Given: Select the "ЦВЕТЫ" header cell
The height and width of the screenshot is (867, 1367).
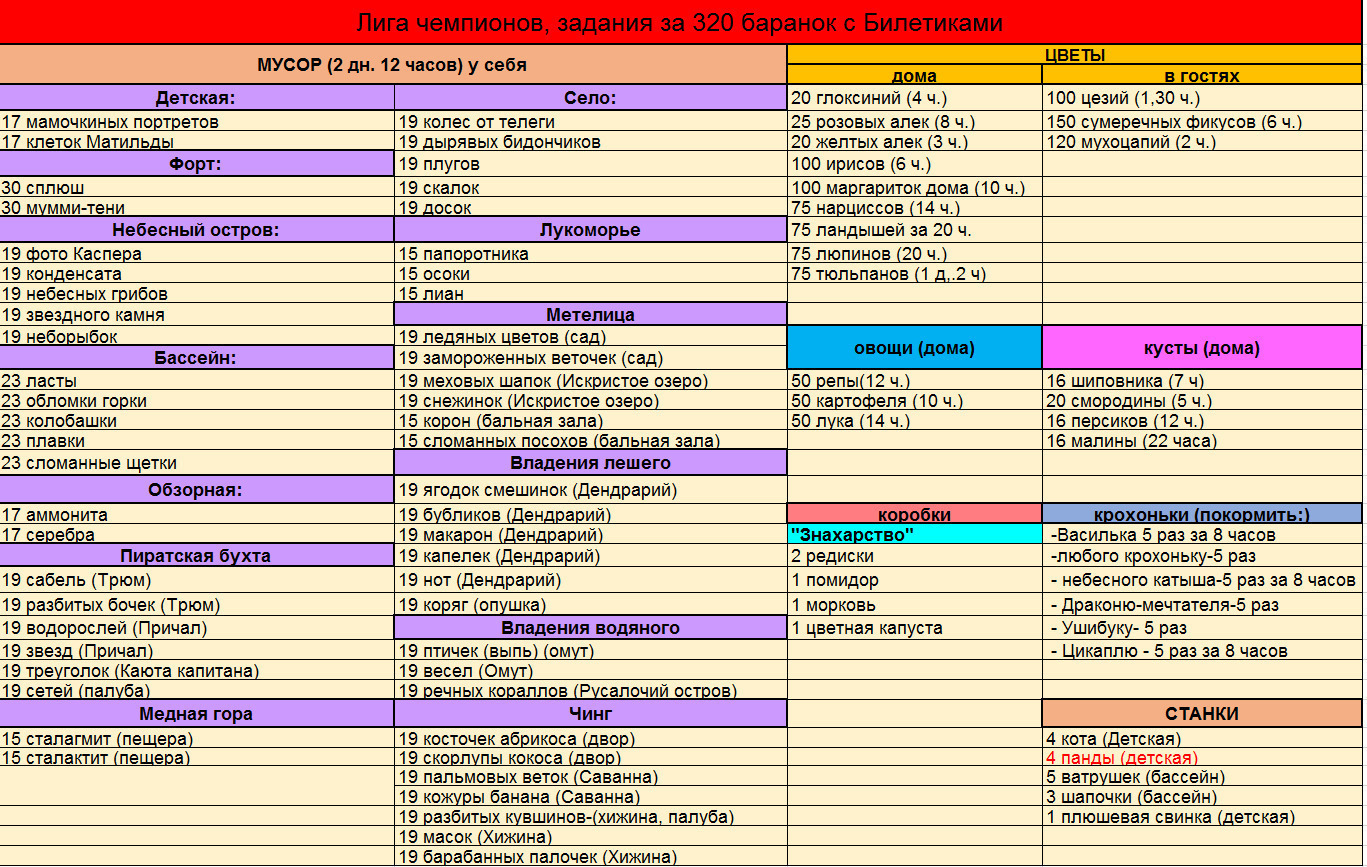Looking at the screenshot, I should click(x=1075, y=55).
